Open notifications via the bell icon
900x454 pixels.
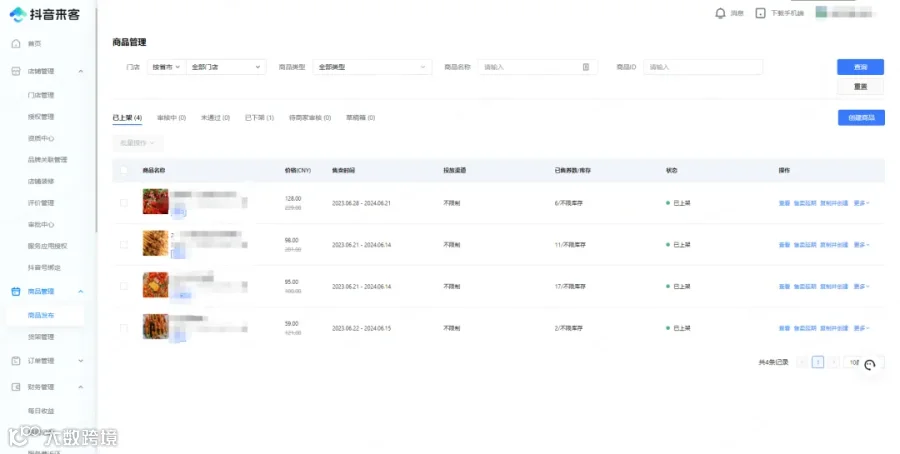tap(720, 13)
